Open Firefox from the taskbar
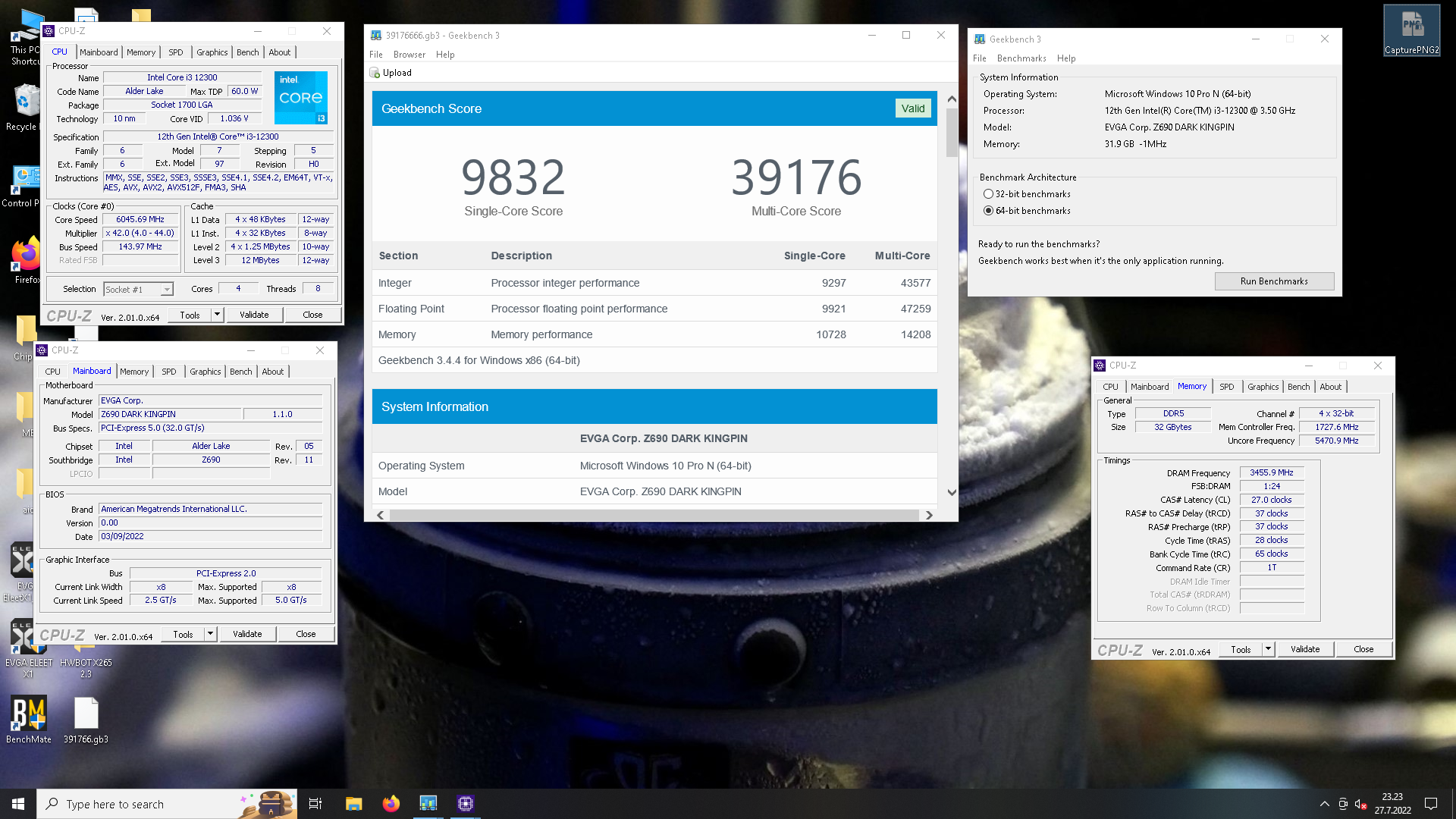 391,804
